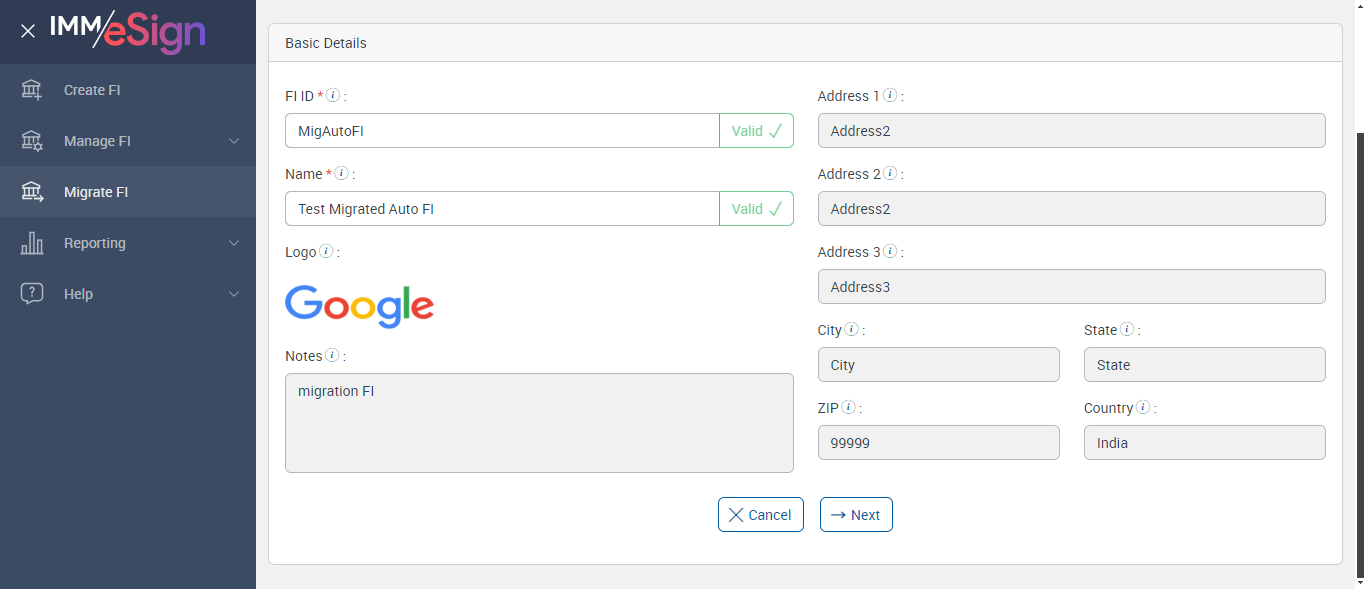Close the sidebar with the X icon
Screen dimensions: 1366x589
(x=28, y=31)
